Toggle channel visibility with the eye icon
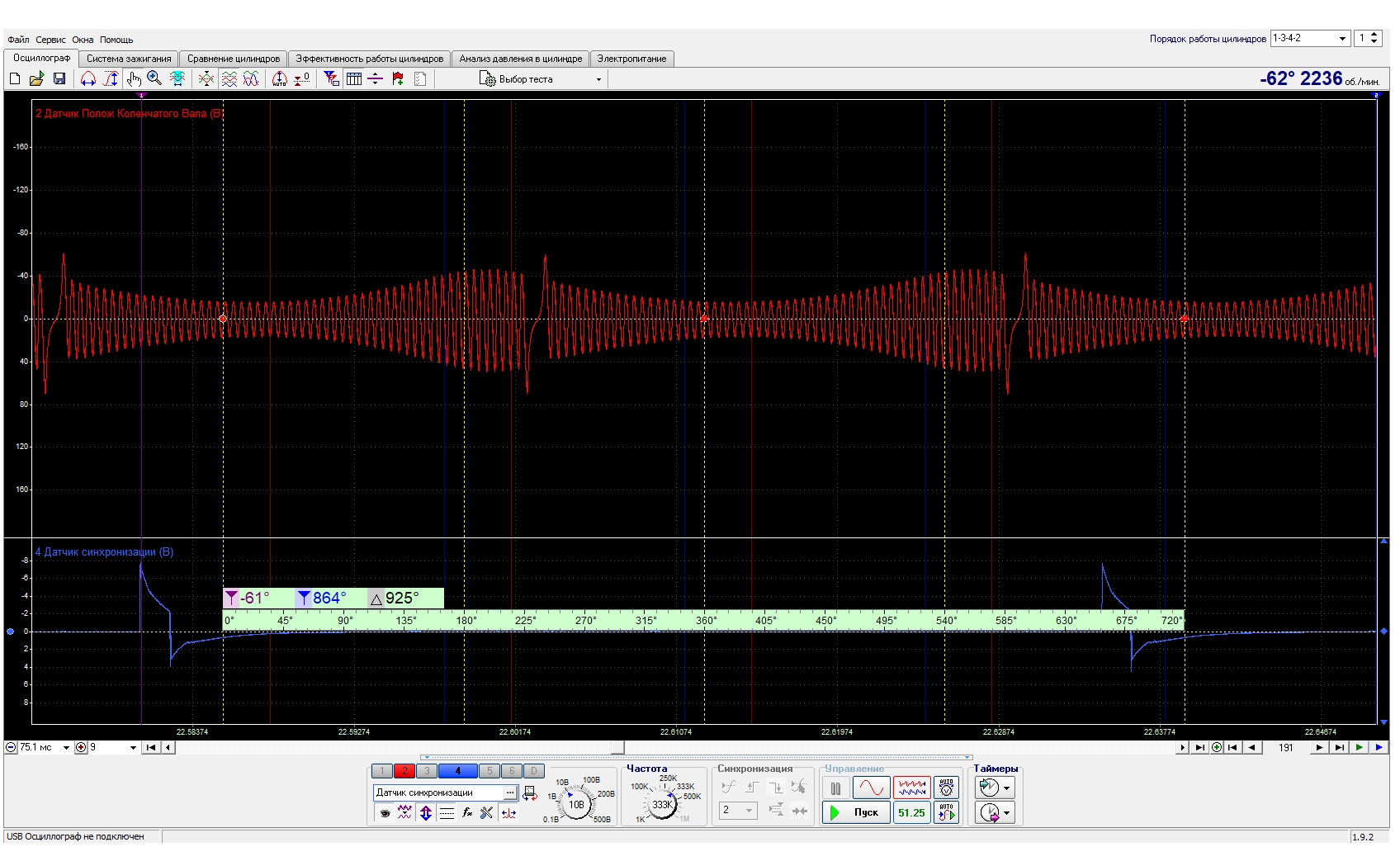The height and width of the screenshot is (847, 1400). (385, 813)
